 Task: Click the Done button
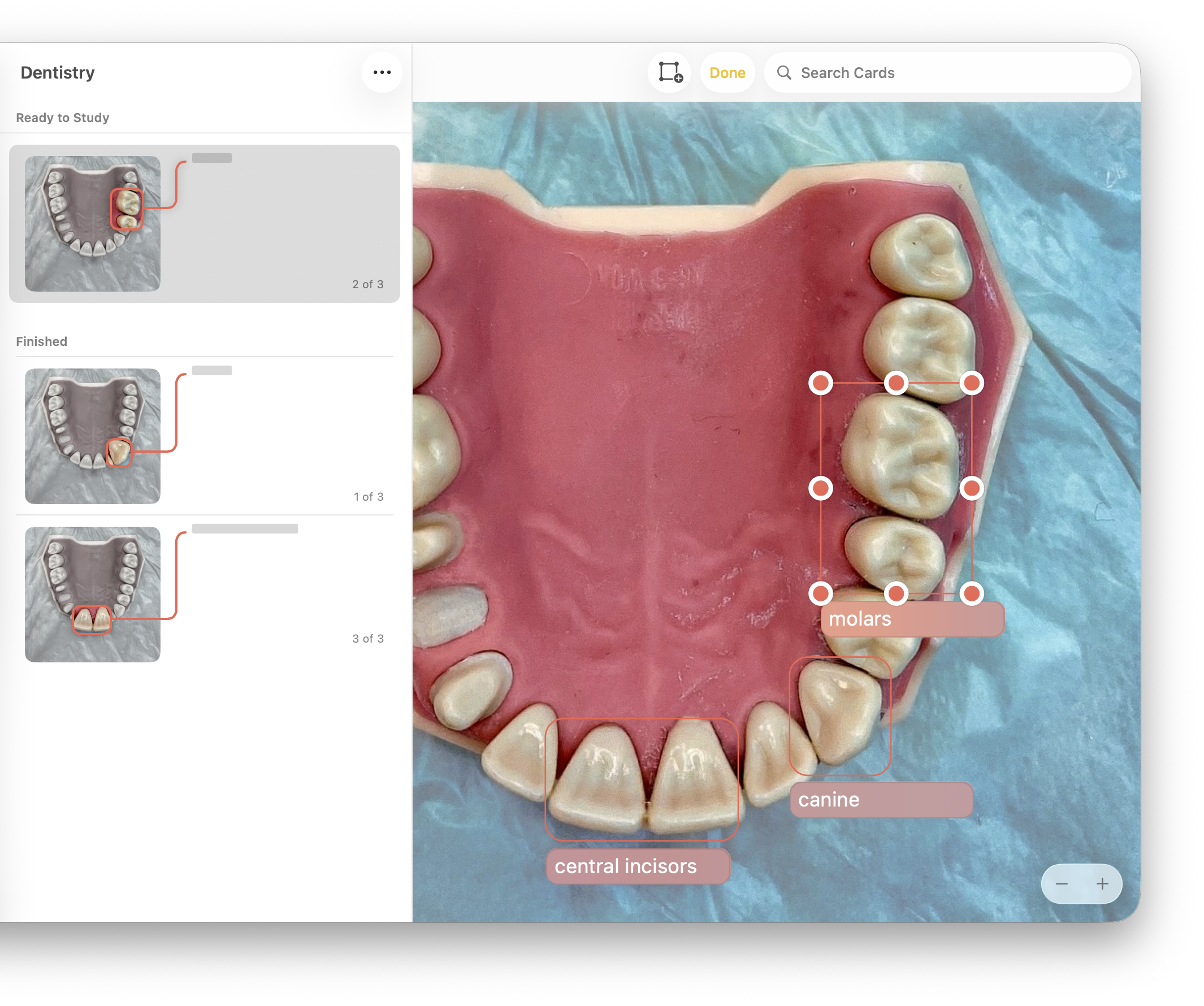727,73
